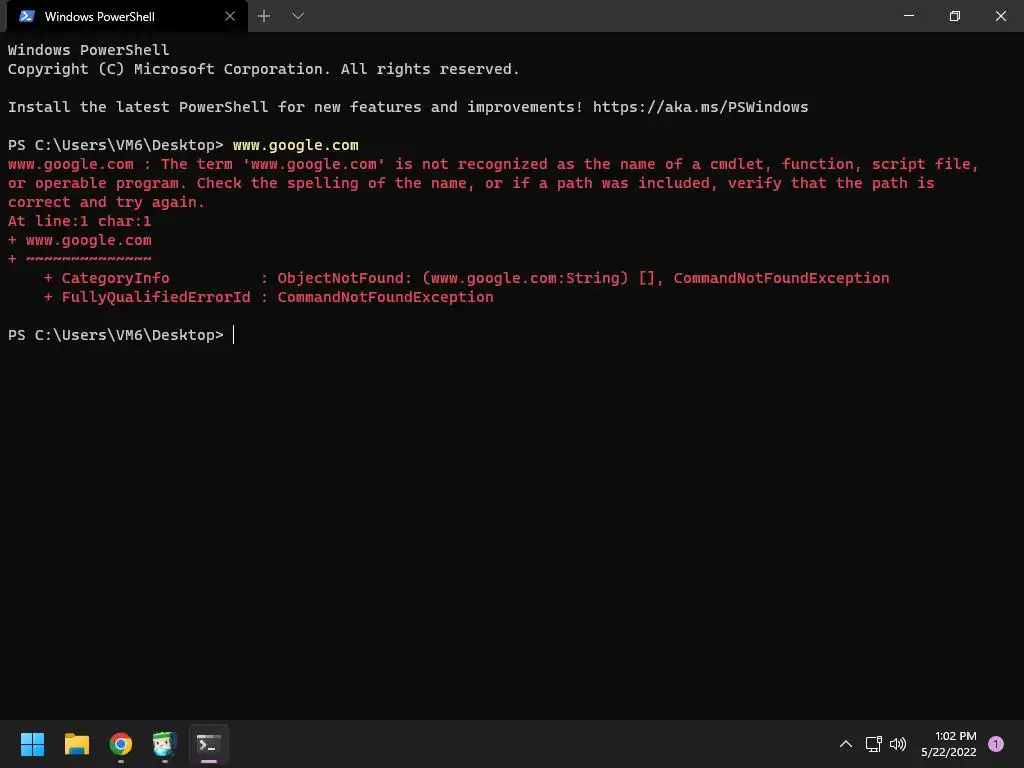The image size is (1024, 768).
Task: Expand the new tab profile dropdown
Action: pyautogui.click(x=298, y=16)
